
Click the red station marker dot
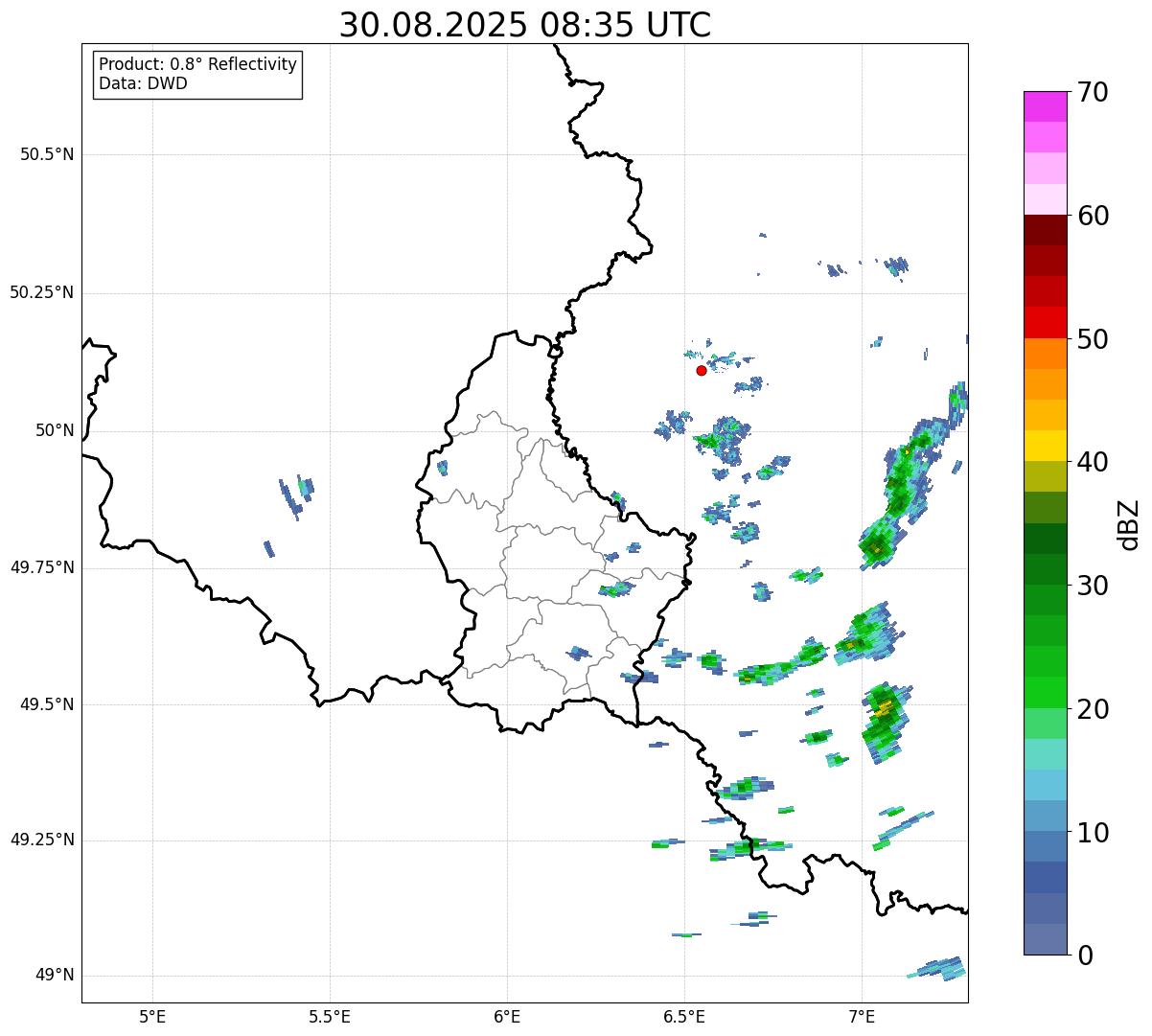(702, 370)
